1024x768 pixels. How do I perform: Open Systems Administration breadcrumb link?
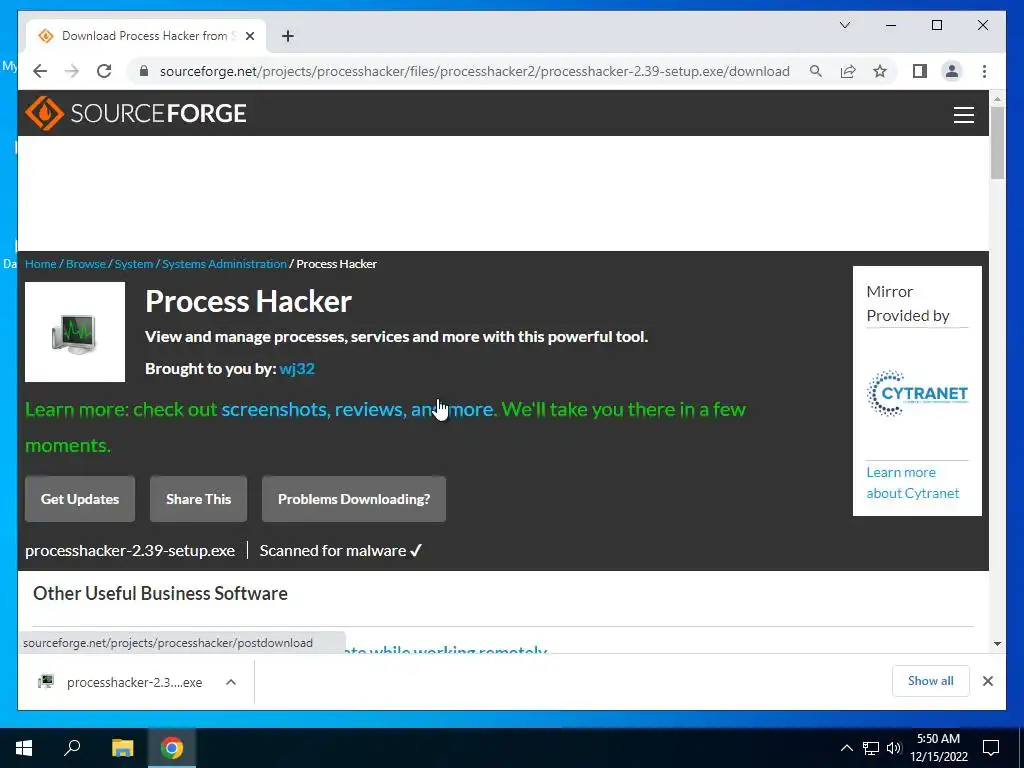[224, 264]
